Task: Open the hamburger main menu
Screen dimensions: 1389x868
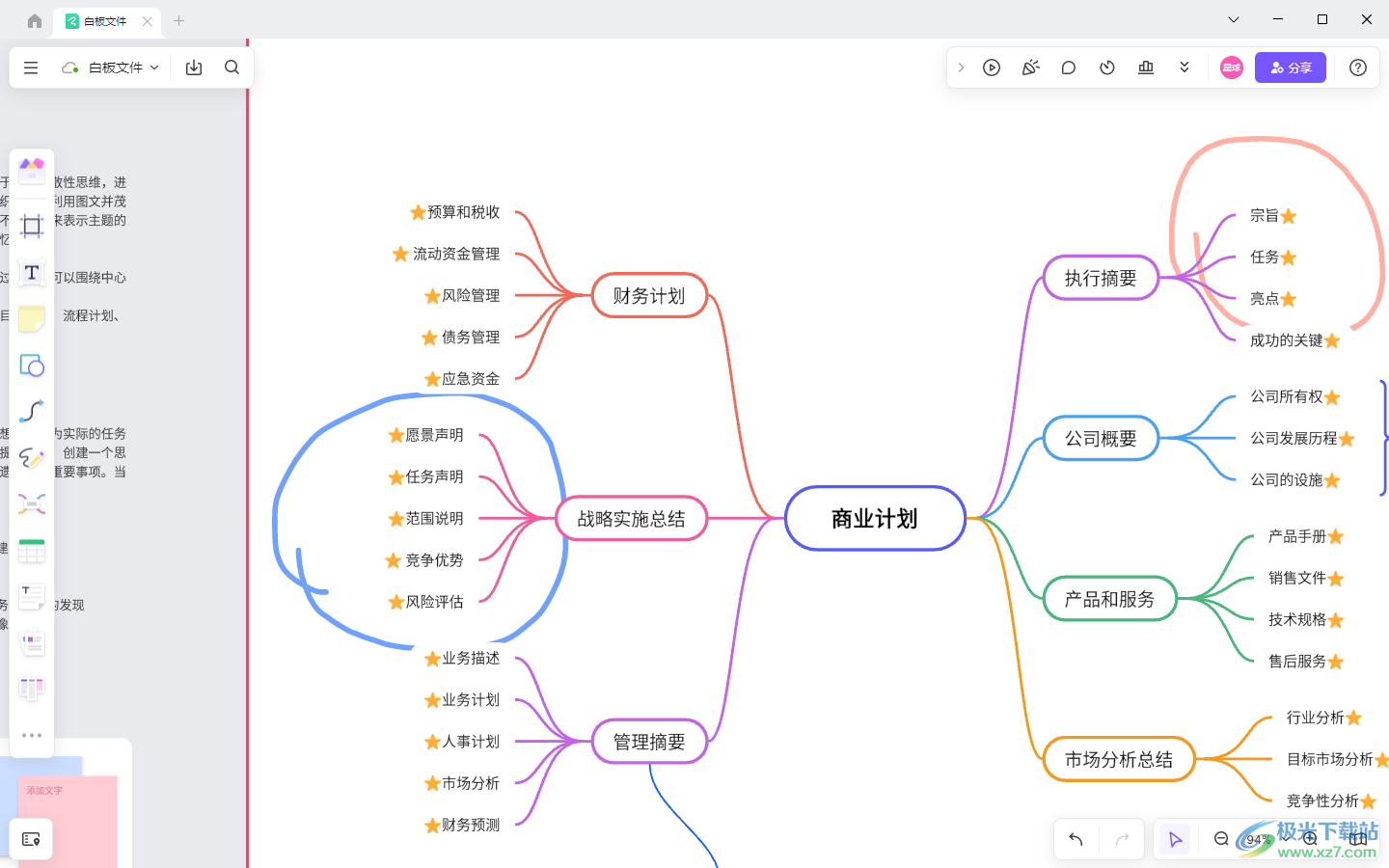Action: coord(31,68)
